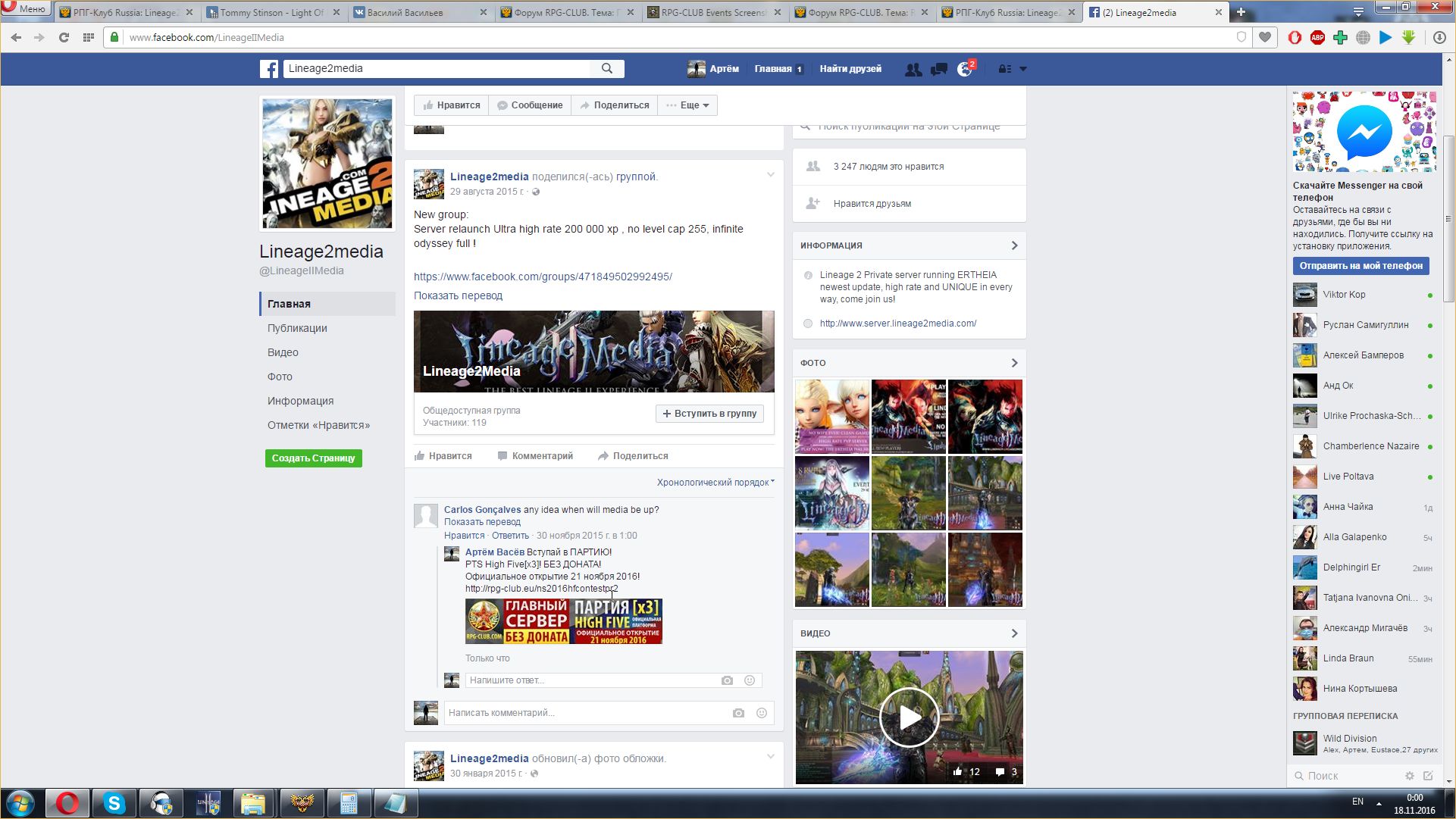Expand ИНФОРМАЦИЯ section arrow
The height and width of the screenshot is (819, 1456).
coord(1015,245)
